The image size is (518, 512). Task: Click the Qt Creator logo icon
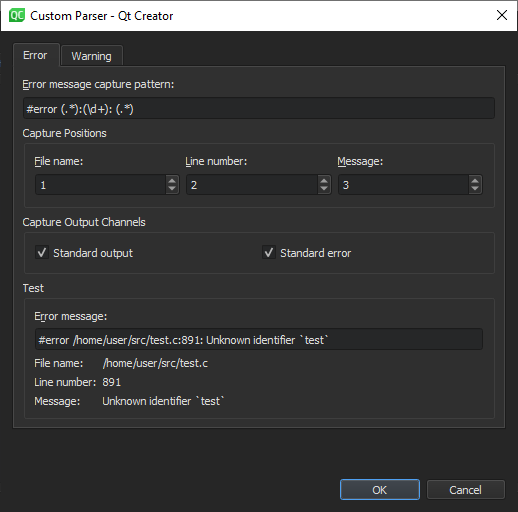[x=17, y=15]
